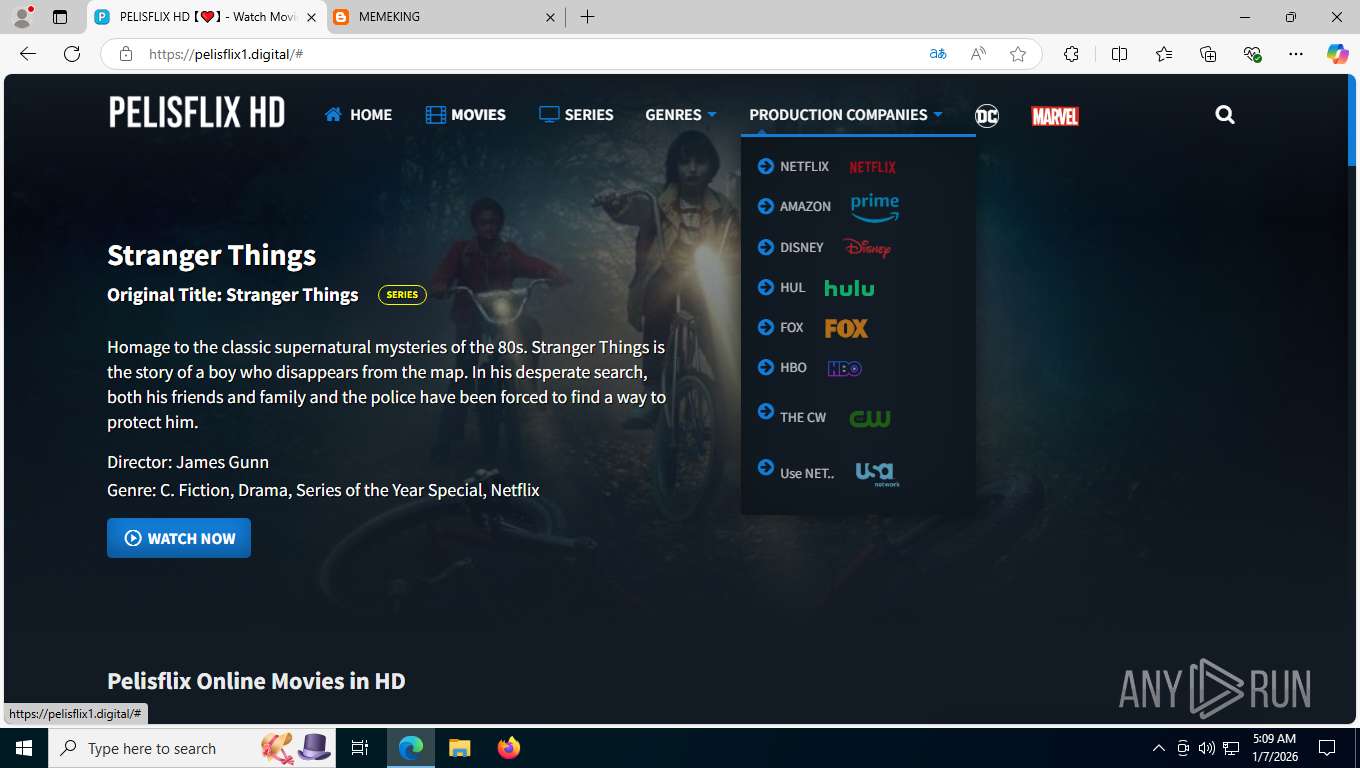Open a new browser tab
Viewport: 1360px width, 768px height.
pyautogui.click(x=587, y=17)
